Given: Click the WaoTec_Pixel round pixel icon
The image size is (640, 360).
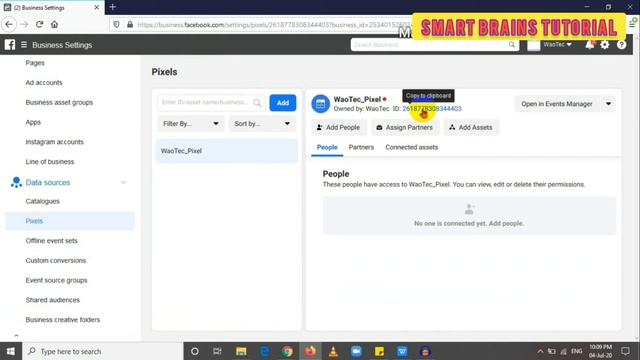Looking at the screenshot, I should pyautogui.click(x=320, y=104).
